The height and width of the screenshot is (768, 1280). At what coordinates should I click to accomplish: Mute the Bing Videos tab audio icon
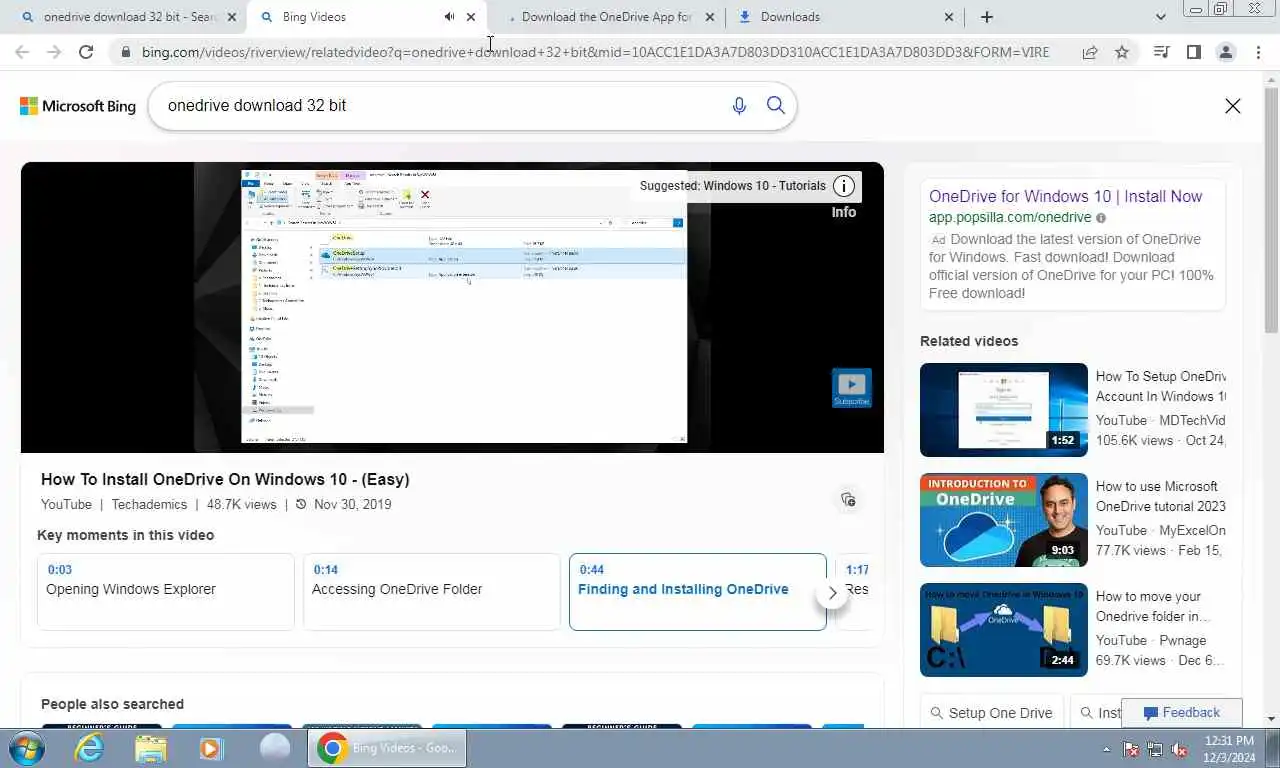(x=449, y=17)
